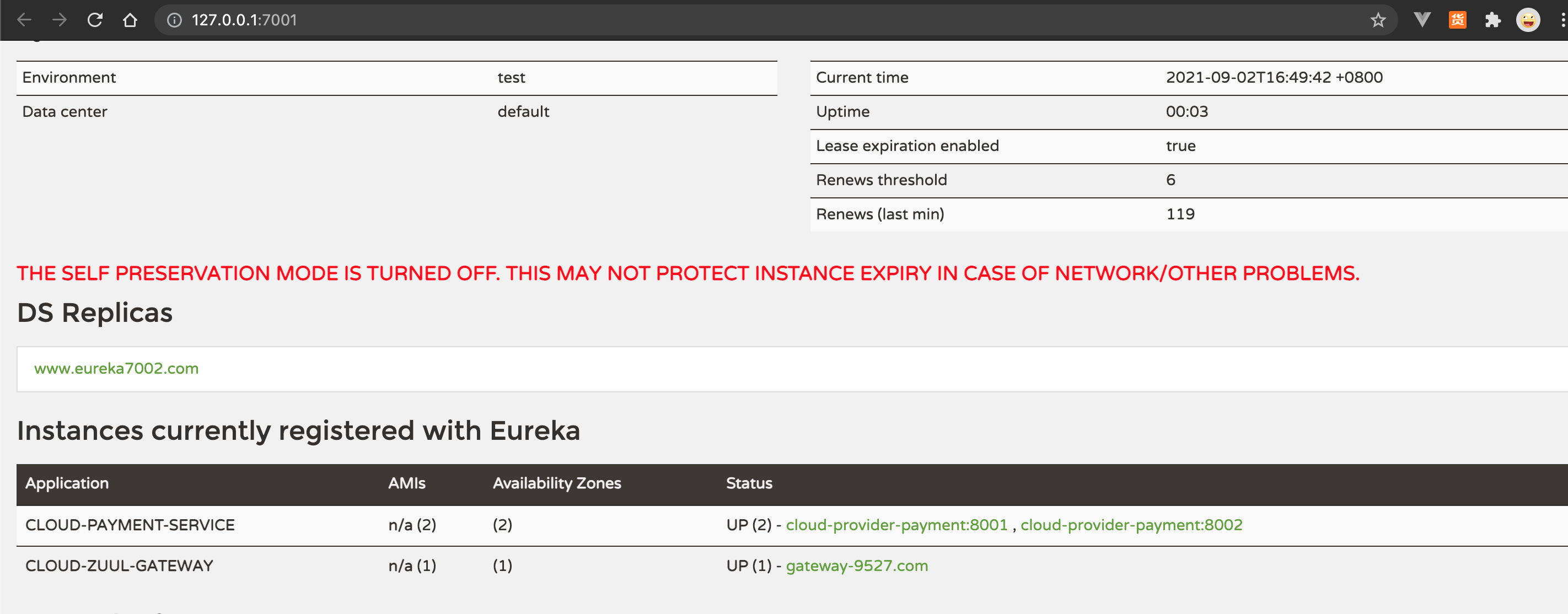Select the Uptime value 00:03

coord(1187,111)
